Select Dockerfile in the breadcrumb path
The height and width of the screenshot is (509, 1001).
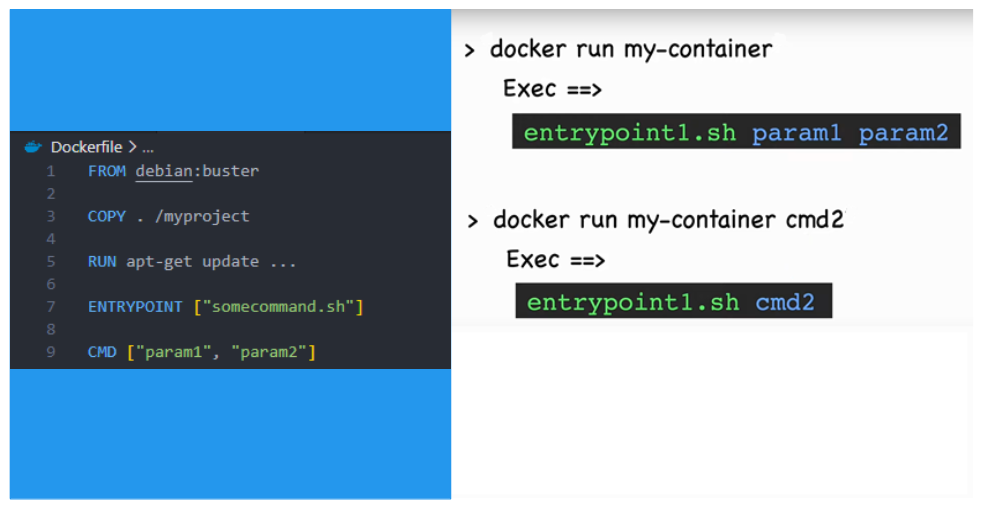(x=86, y=147)
